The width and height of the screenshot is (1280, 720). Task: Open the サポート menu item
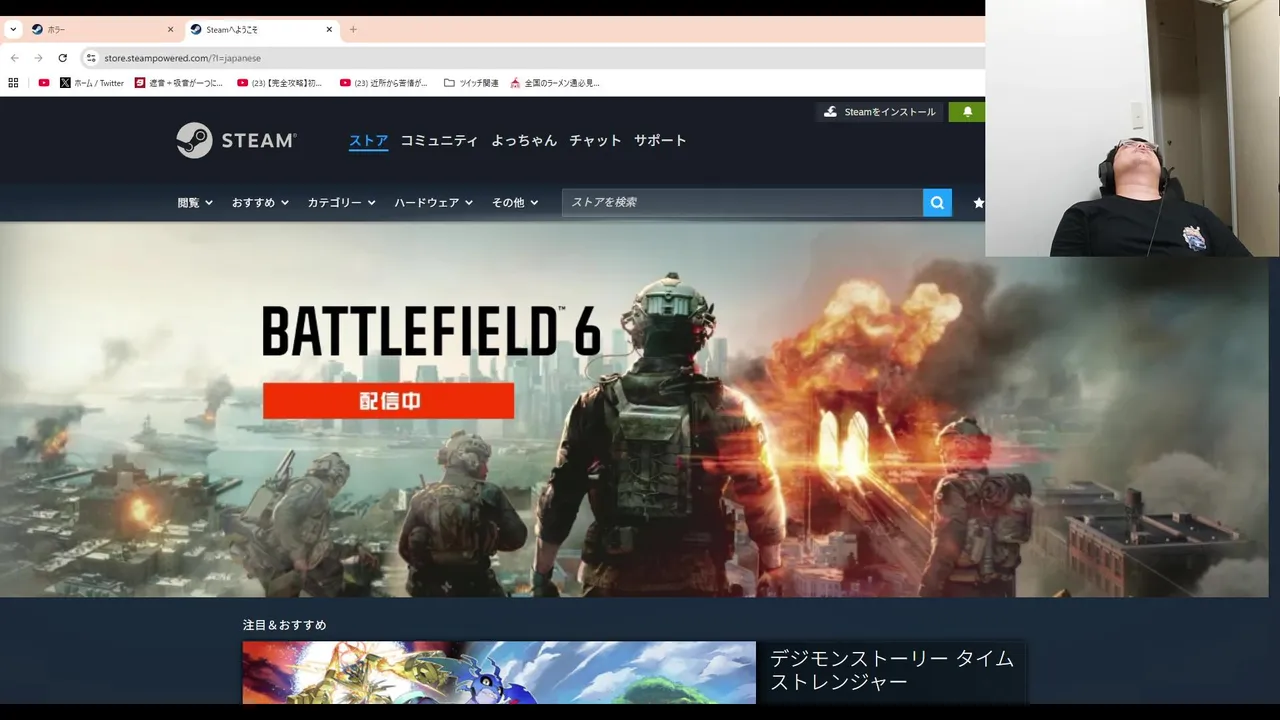click(660, 141)
